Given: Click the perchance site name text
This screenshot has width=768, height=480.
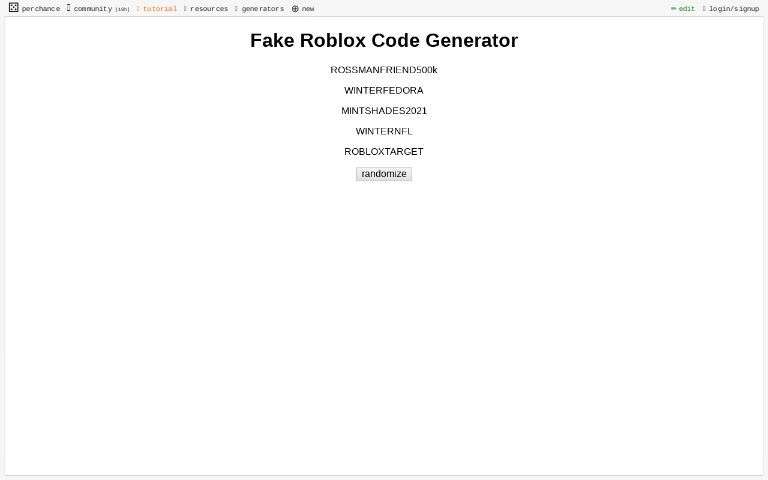Looking at the screenshot, I should tap(41, 9).
